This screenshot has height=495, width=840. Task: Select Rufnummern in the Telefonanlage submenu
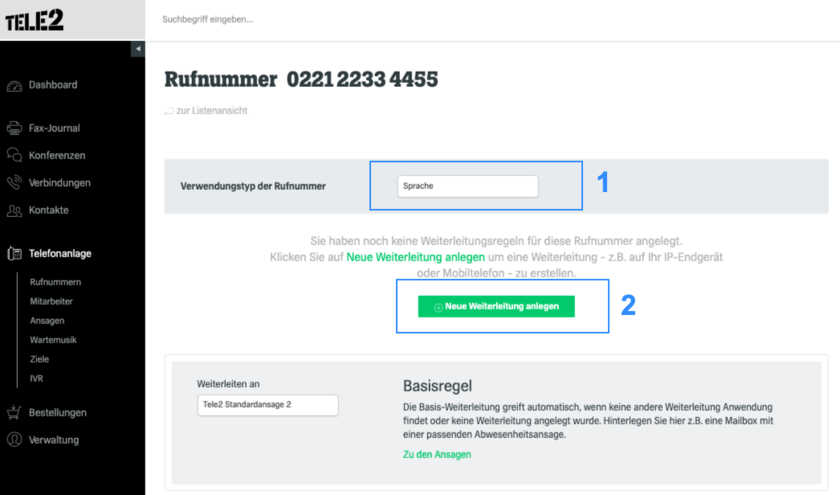[56, 282]
